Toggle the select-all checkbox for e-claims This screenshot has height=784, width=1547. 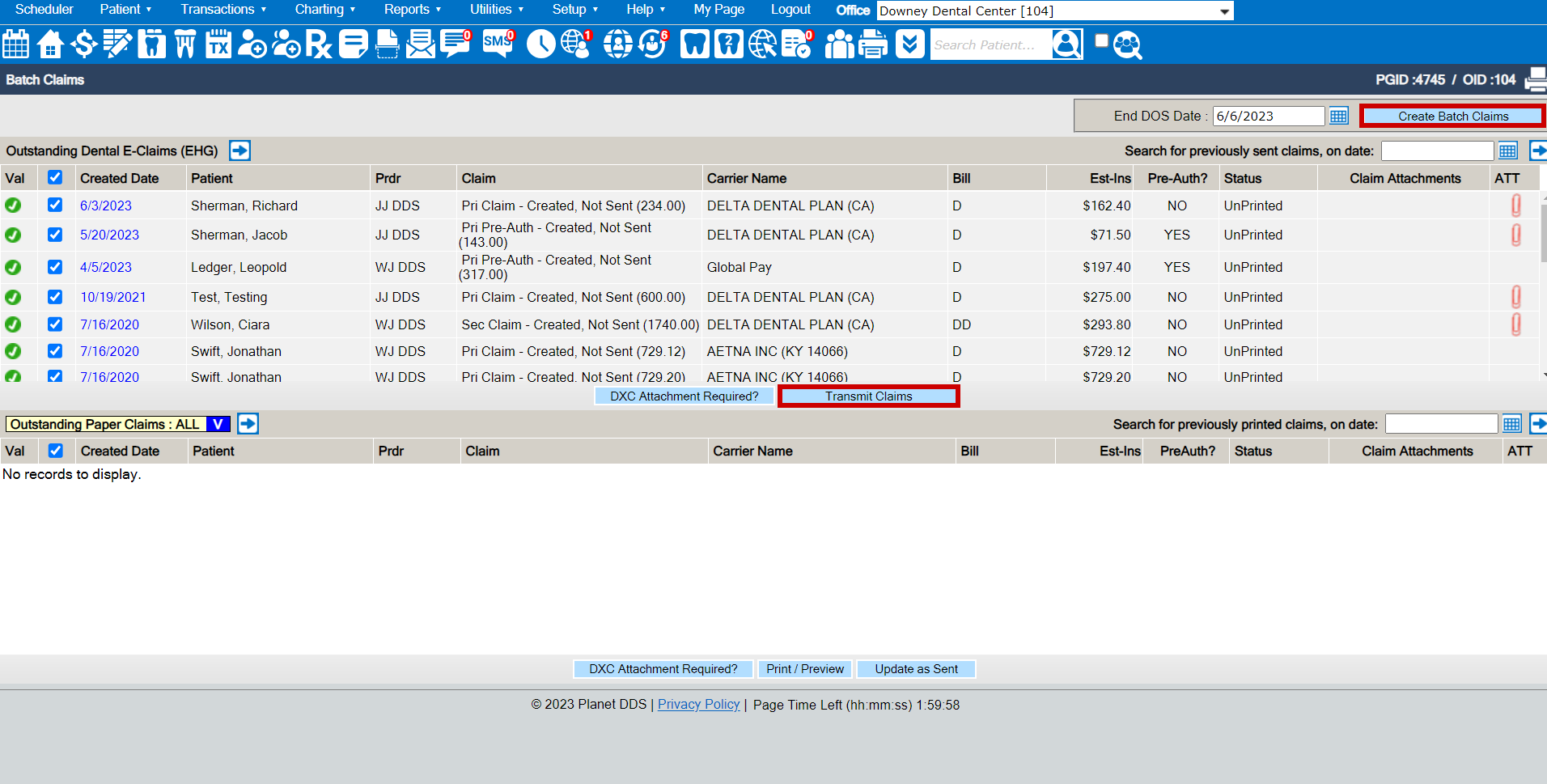[x=55, y=178]
